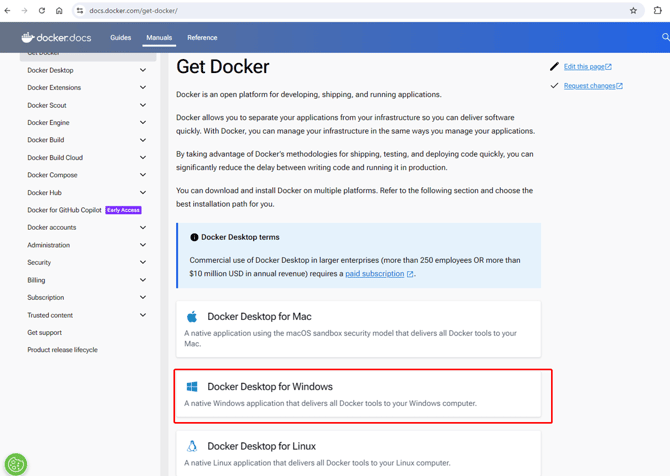Click the browser reload icon
This screenshot has width=670, height=476.
pos(42,11)
